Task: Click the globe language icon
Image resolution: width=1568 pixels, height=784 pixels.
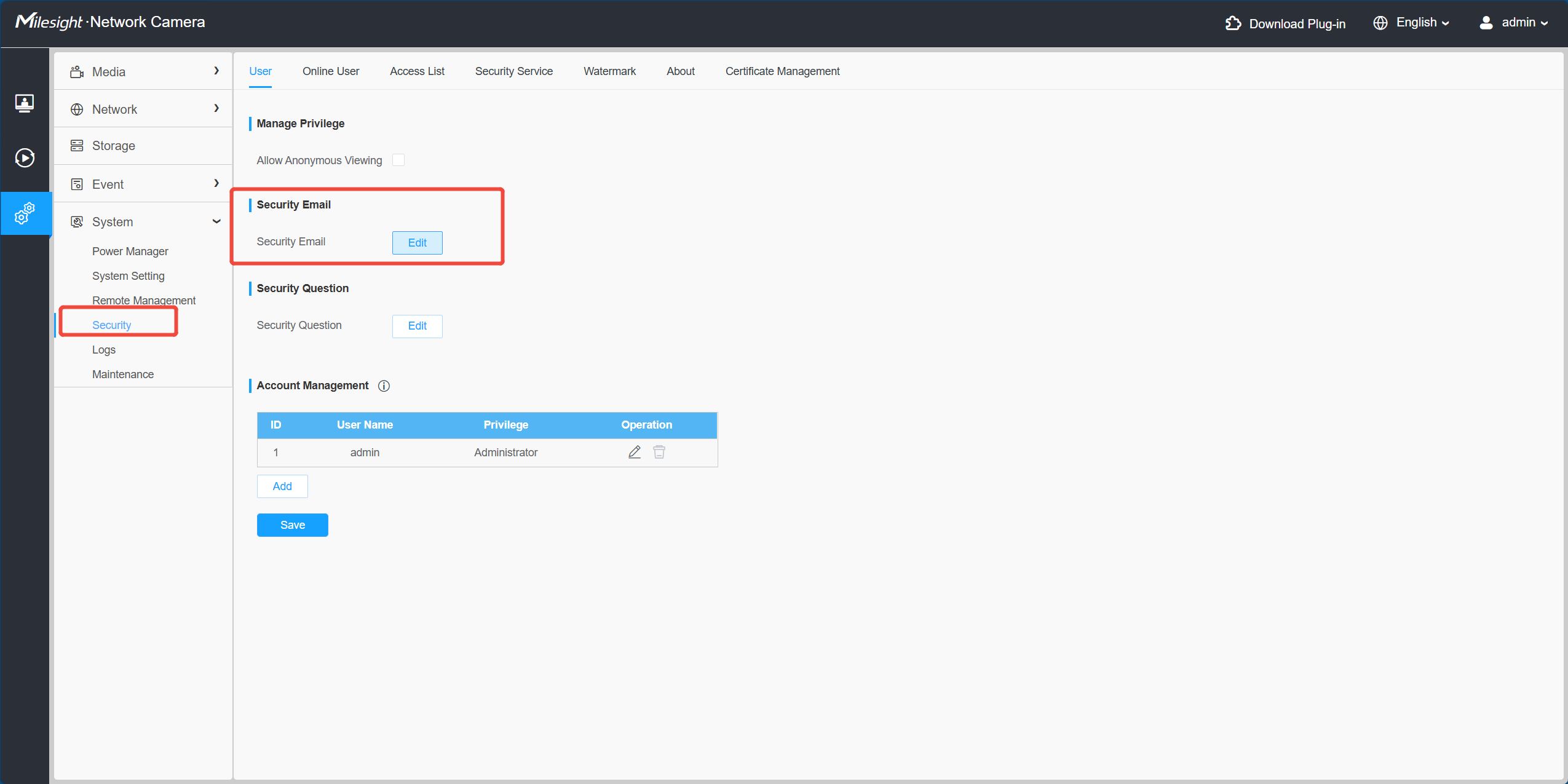Action: (x=1380, y=23)
